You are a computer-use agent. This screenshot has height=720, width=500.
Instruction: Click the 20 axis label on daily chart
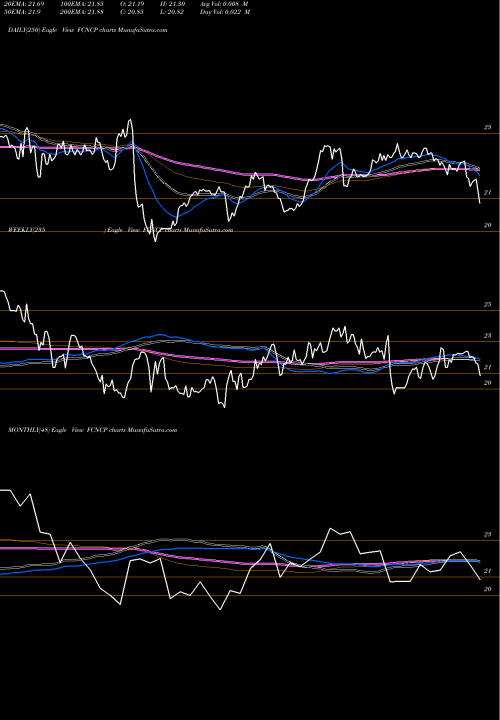pos(487,225)
